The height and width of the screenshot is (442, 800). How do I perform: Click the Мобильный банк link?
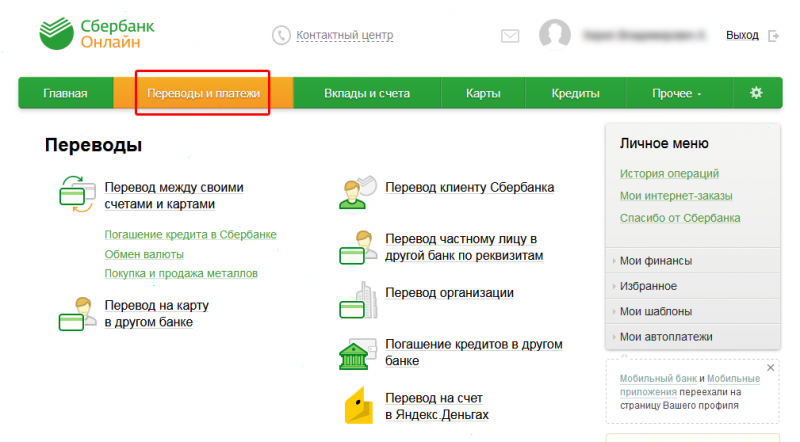click(658, 379)
